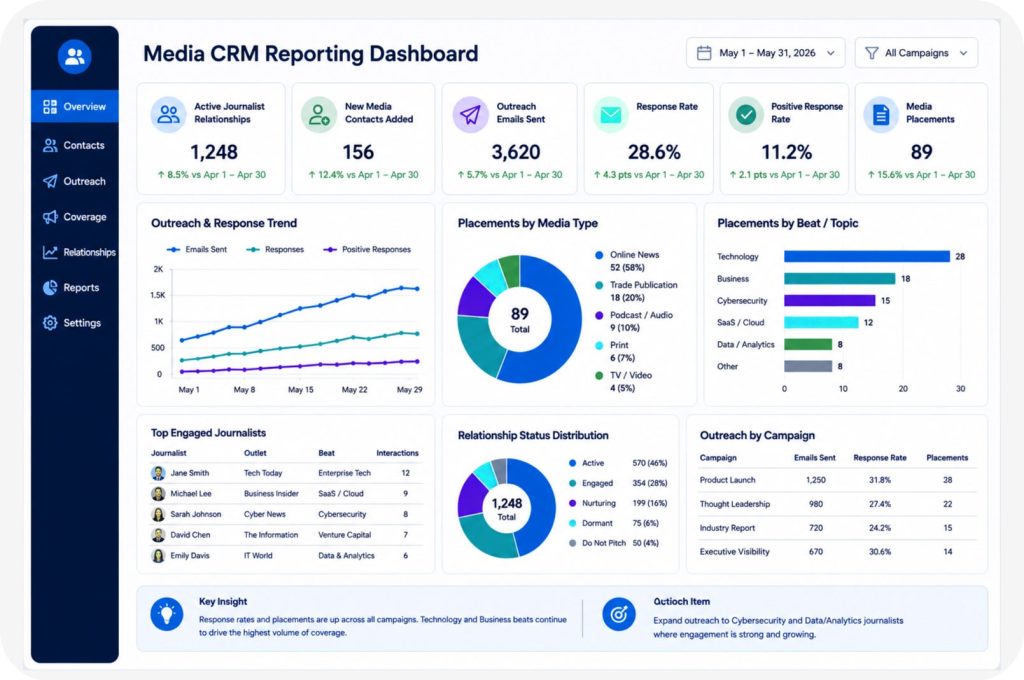This screenshot has height=680, width=1024.
Task: Toggle the Positive Responses legend series
Action: (368, 250)
